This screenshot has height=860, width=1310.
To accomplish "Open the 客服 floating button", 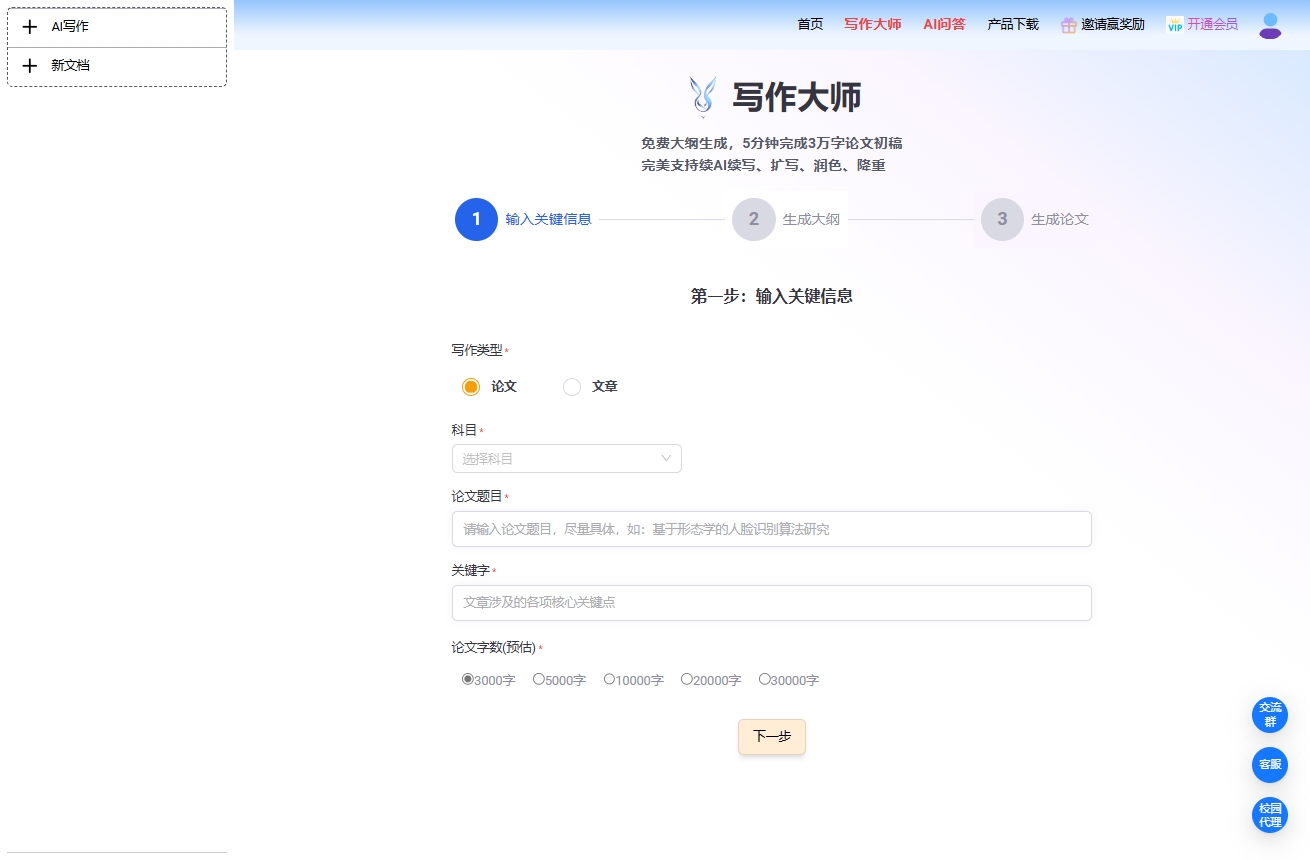I will pyautogui.click(x=1270, y=765).
